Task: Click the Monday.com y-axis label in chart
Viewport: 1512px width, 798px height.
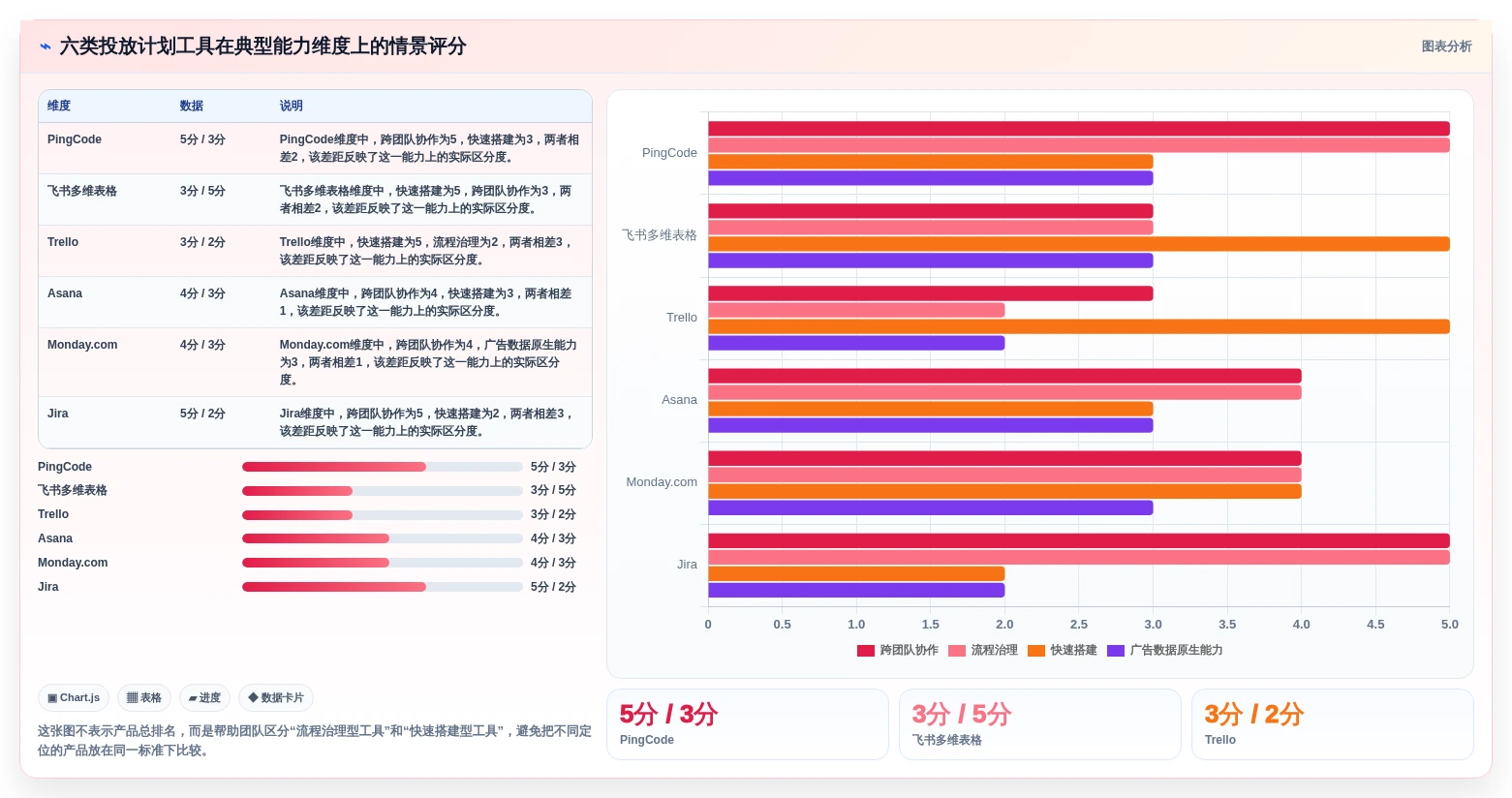Action: [x=662, y=482]
